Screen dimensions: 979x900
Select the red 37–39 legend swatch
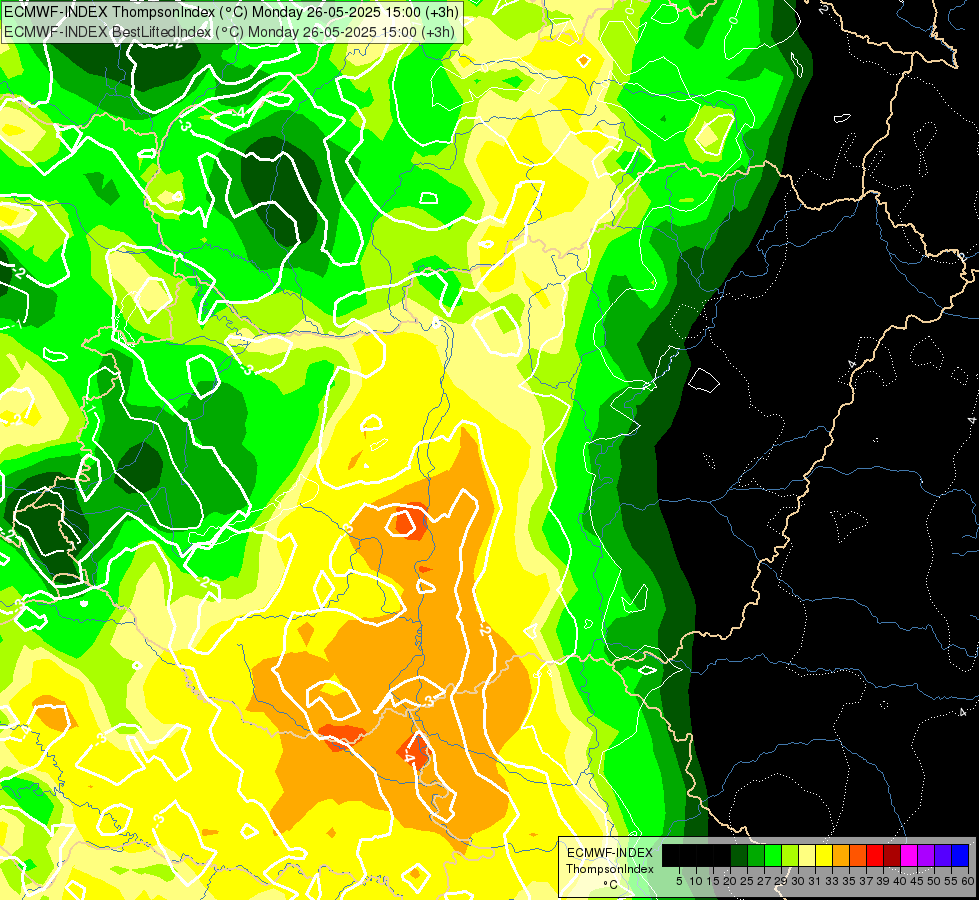coord(875,855)
